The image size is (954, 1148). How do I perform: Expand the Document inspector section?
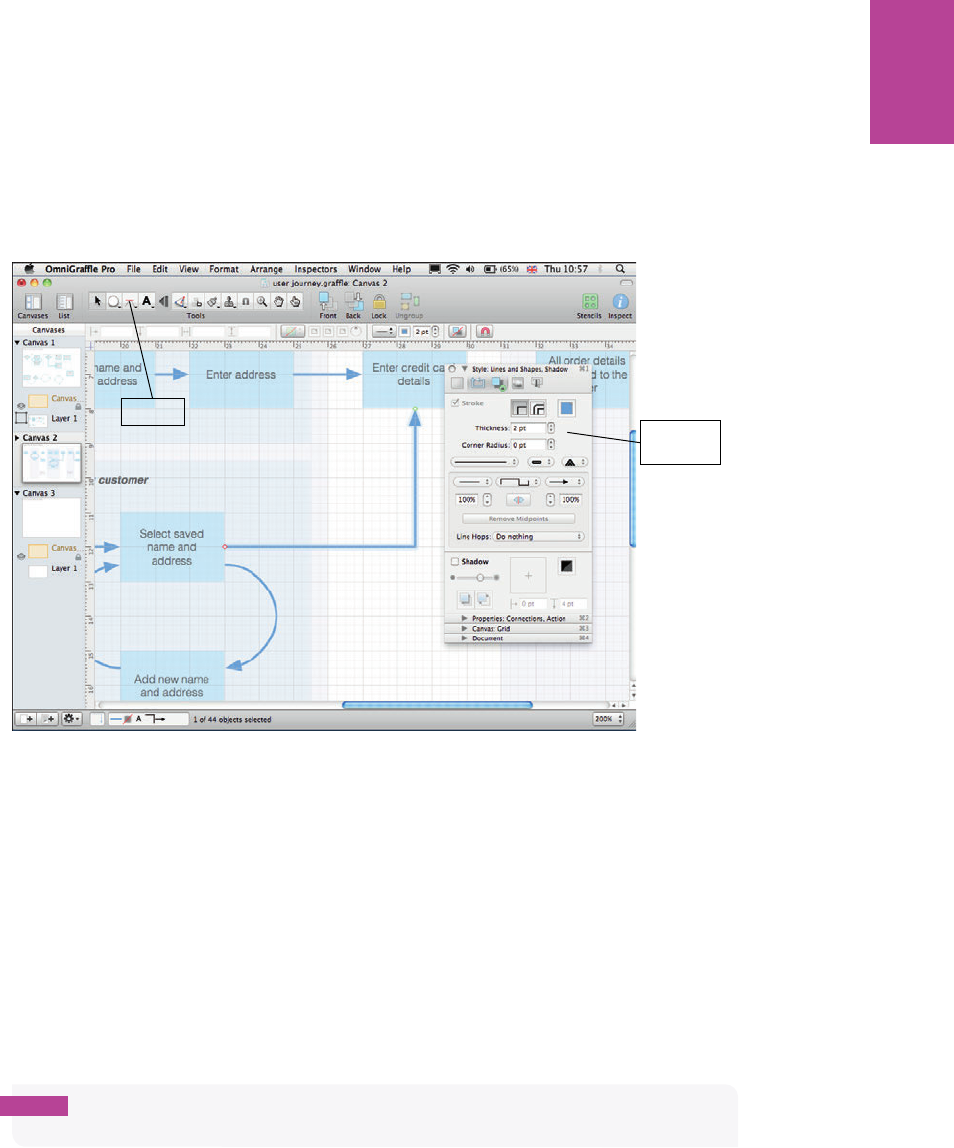pos(464,638)
